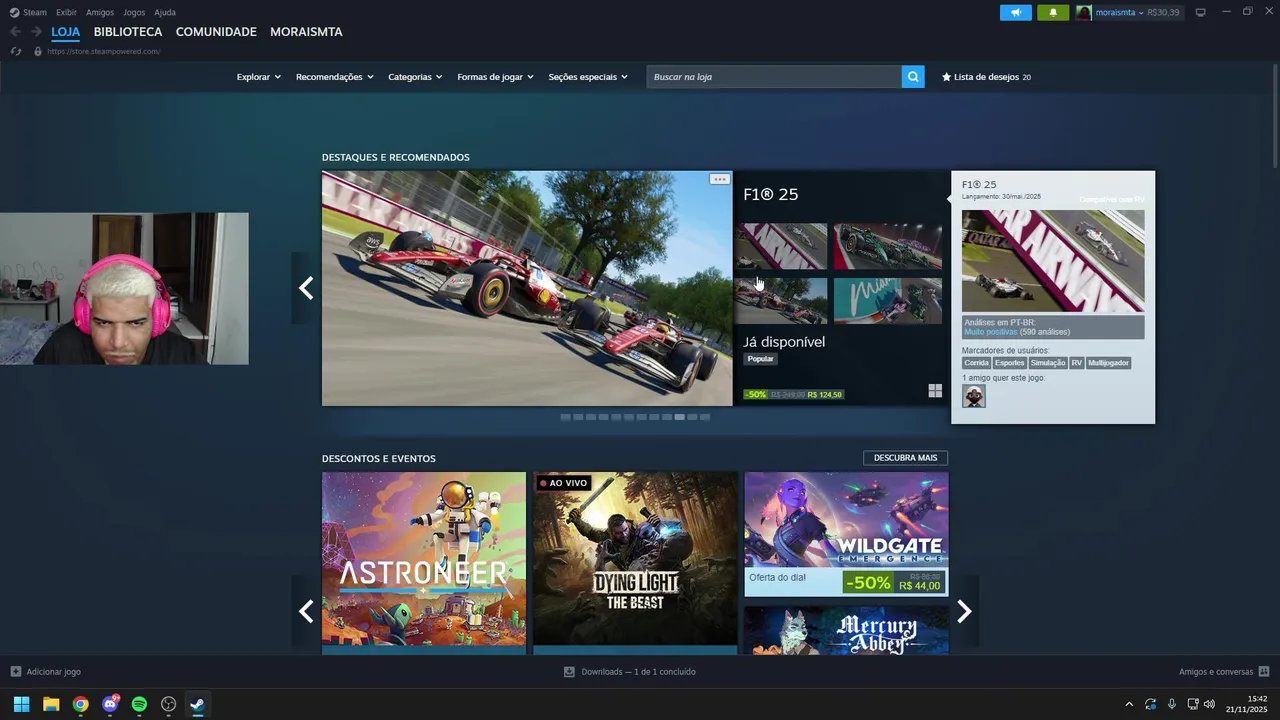Switch to the COMUNIDADE tab

[216, 32]
